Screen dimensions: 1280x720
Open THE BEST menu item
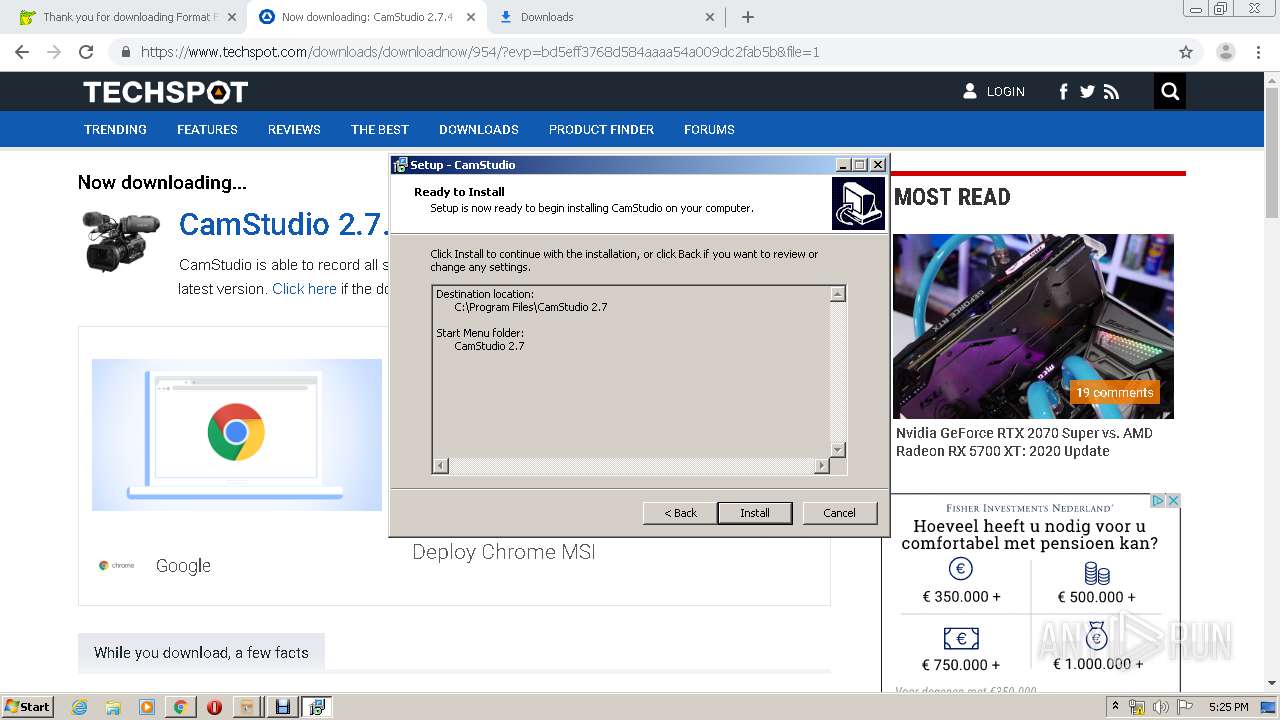tap(380, 129)
